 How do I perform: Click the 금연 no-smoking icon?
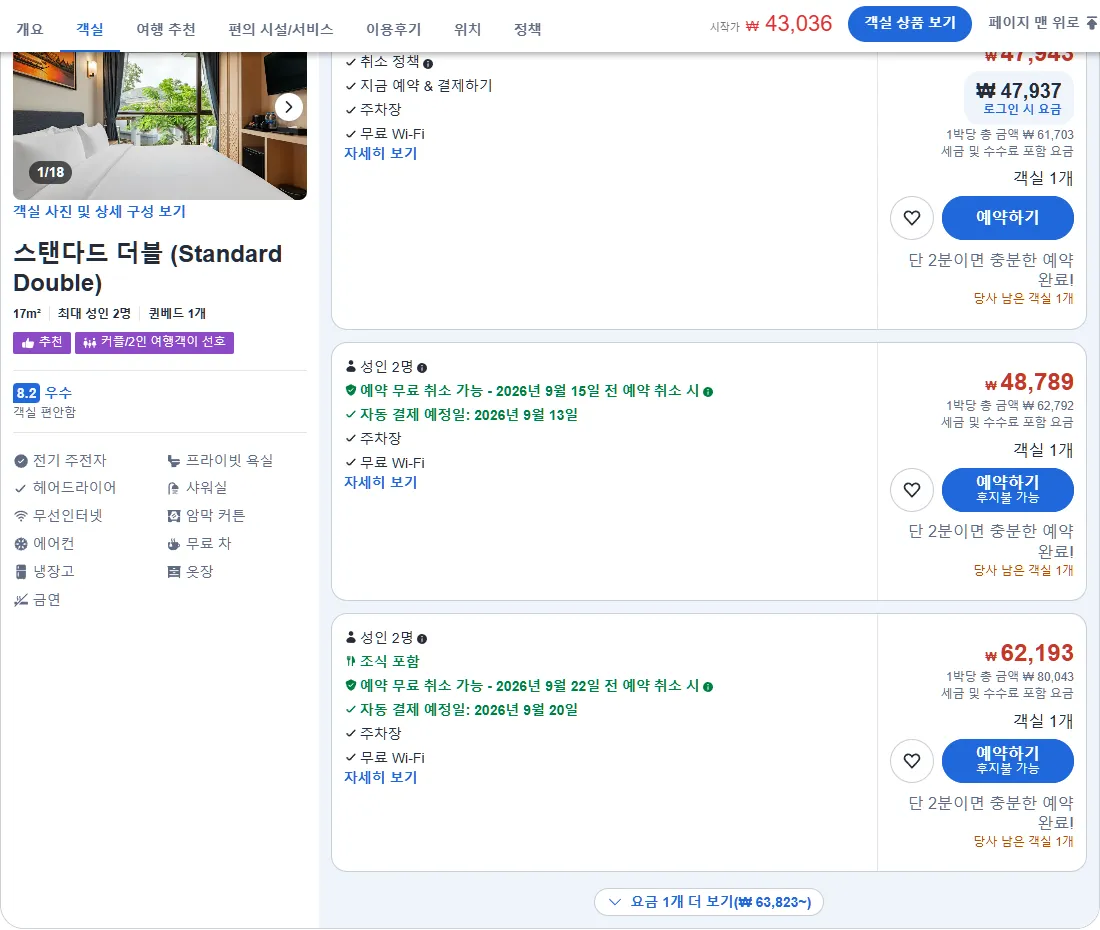[x=21, y=600]
